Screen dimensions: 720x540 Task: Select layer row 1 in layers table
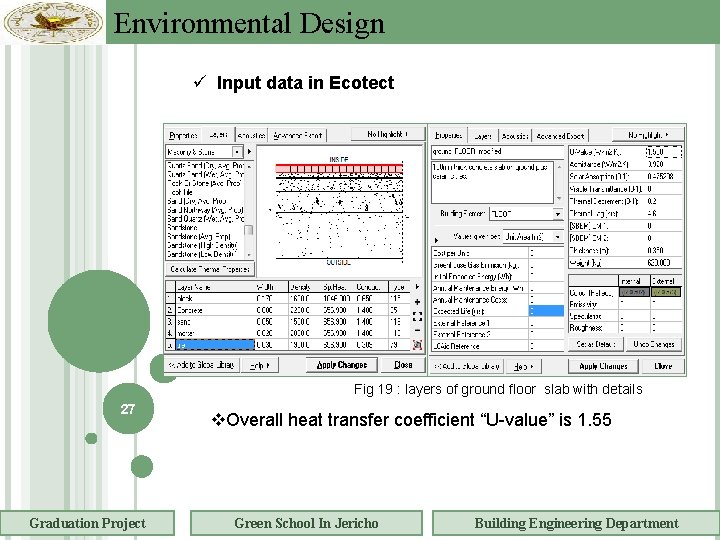[287, 298]
